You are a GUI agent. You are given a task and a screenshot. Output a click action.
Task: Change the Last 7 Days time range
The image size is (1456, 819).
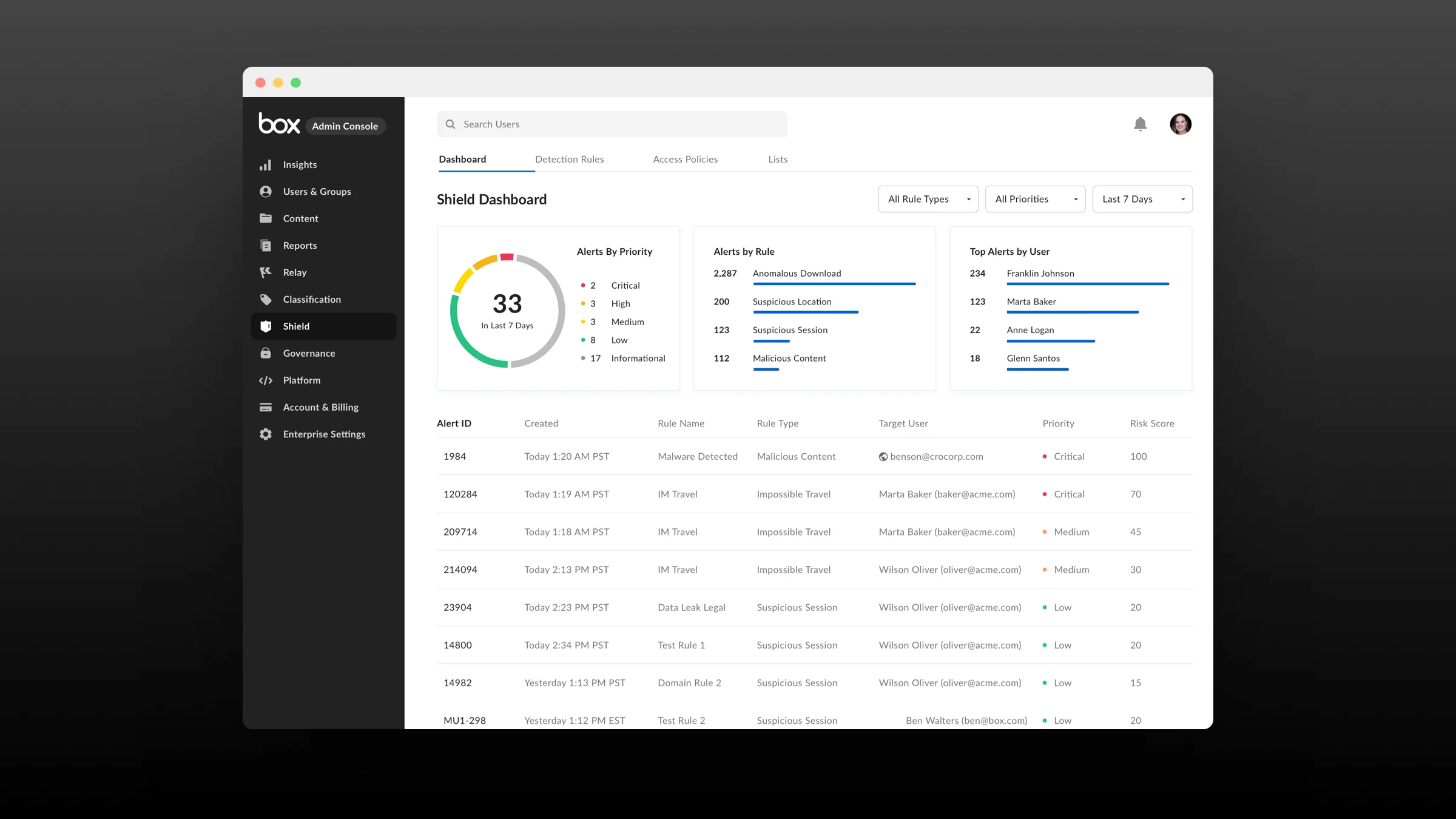point(1142,199)
